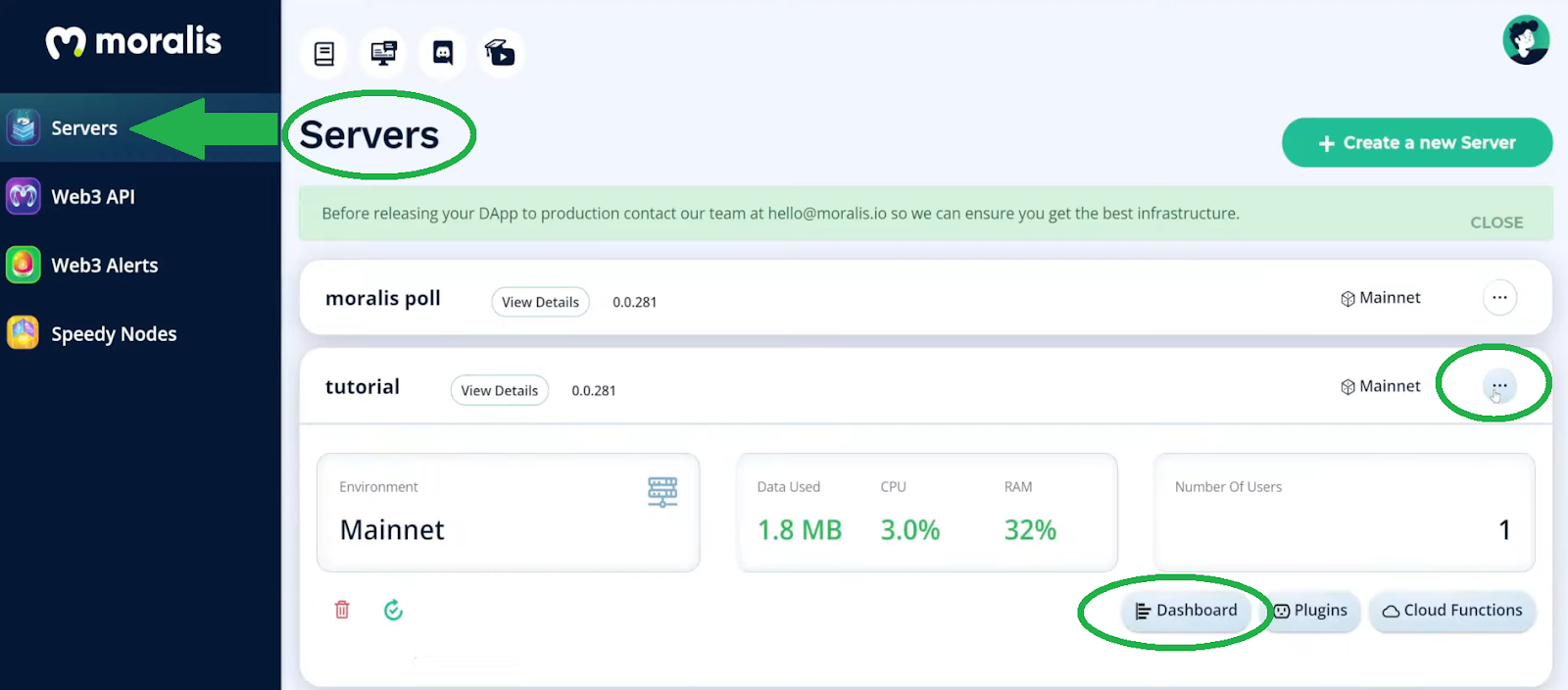The width and height of the screenshot is (1568, 690).
Task: Delete tutorial server with red trash icon
Action: click(x=342, y=610)
